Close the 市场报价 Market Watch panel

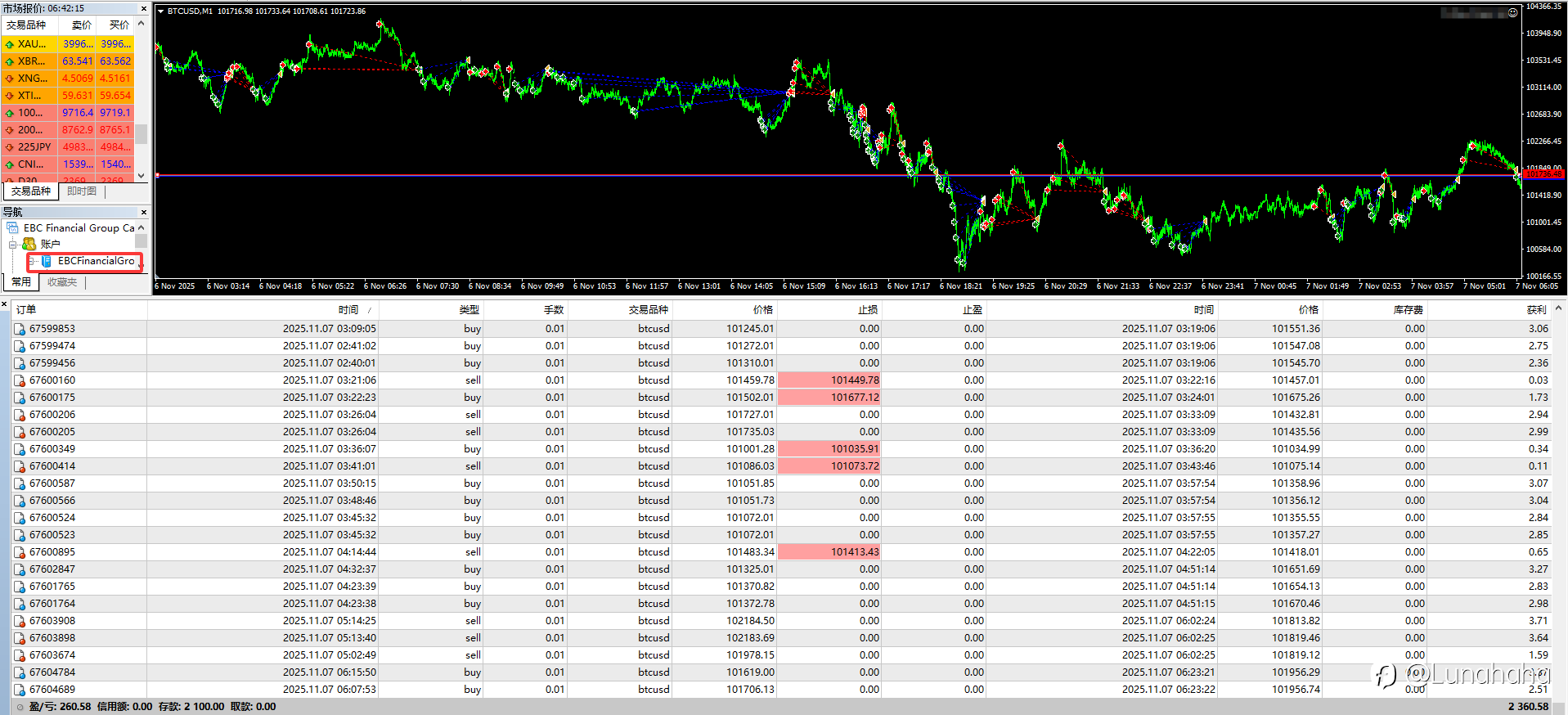[144, 8]
